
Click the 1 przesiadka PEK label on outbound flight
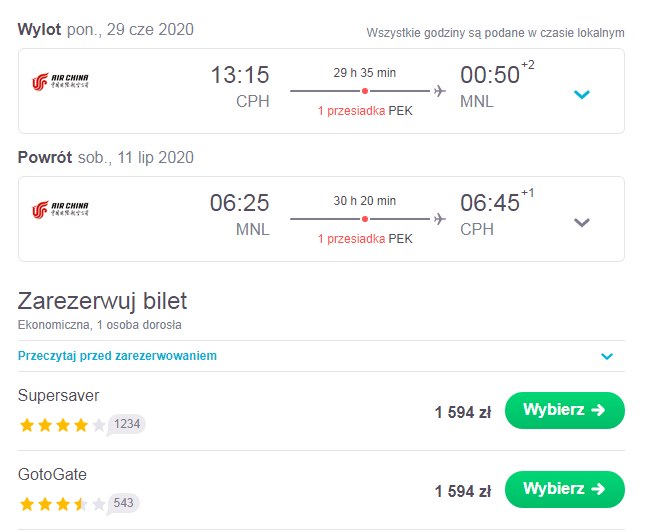tap(365, 111)
